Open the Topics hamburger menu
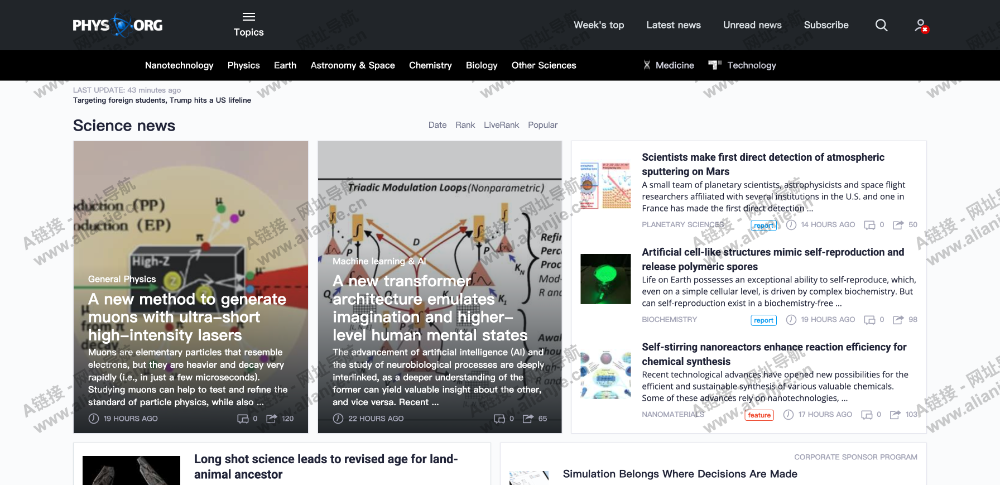Image resolution: width=1000 pixels, height=485 pixels. 249,24
